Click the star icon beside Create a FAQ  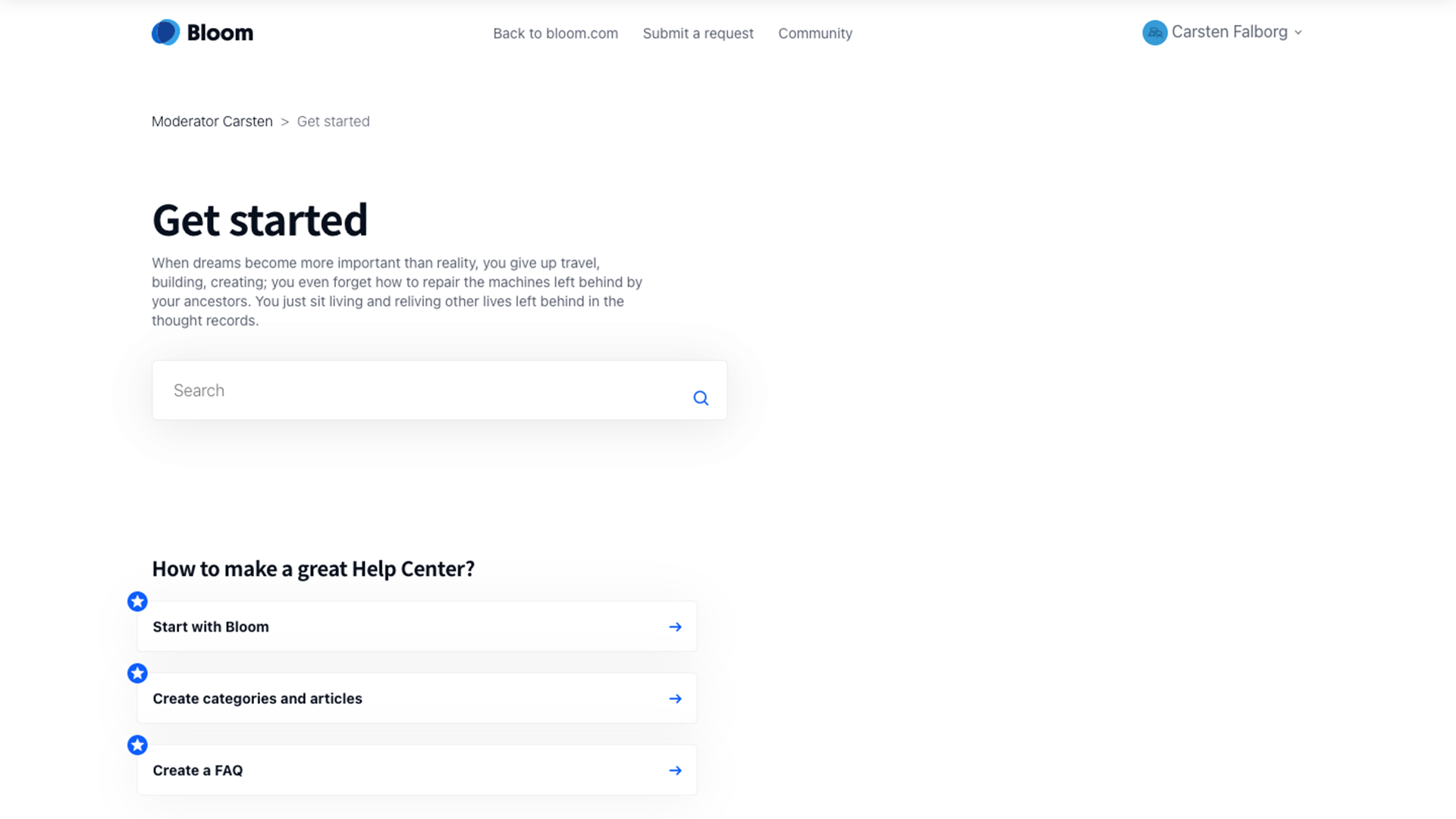[137, 745]
